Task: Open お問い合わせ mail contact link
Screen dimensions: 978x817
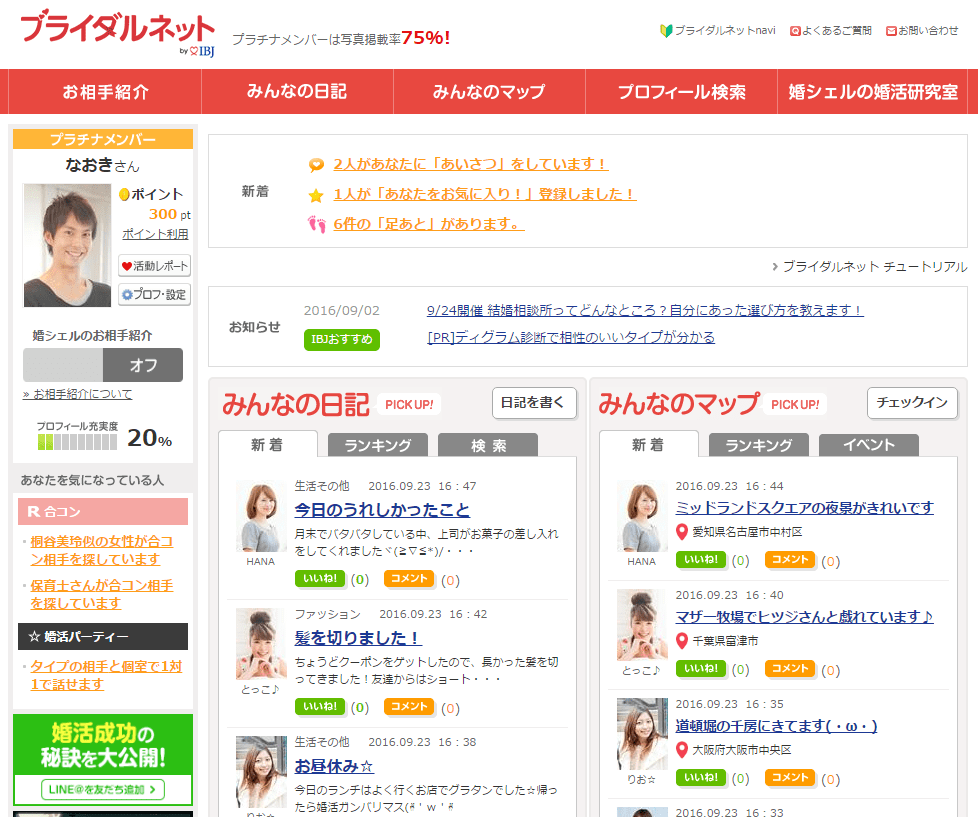Action: pyautogui.click(x=922, y=31)
